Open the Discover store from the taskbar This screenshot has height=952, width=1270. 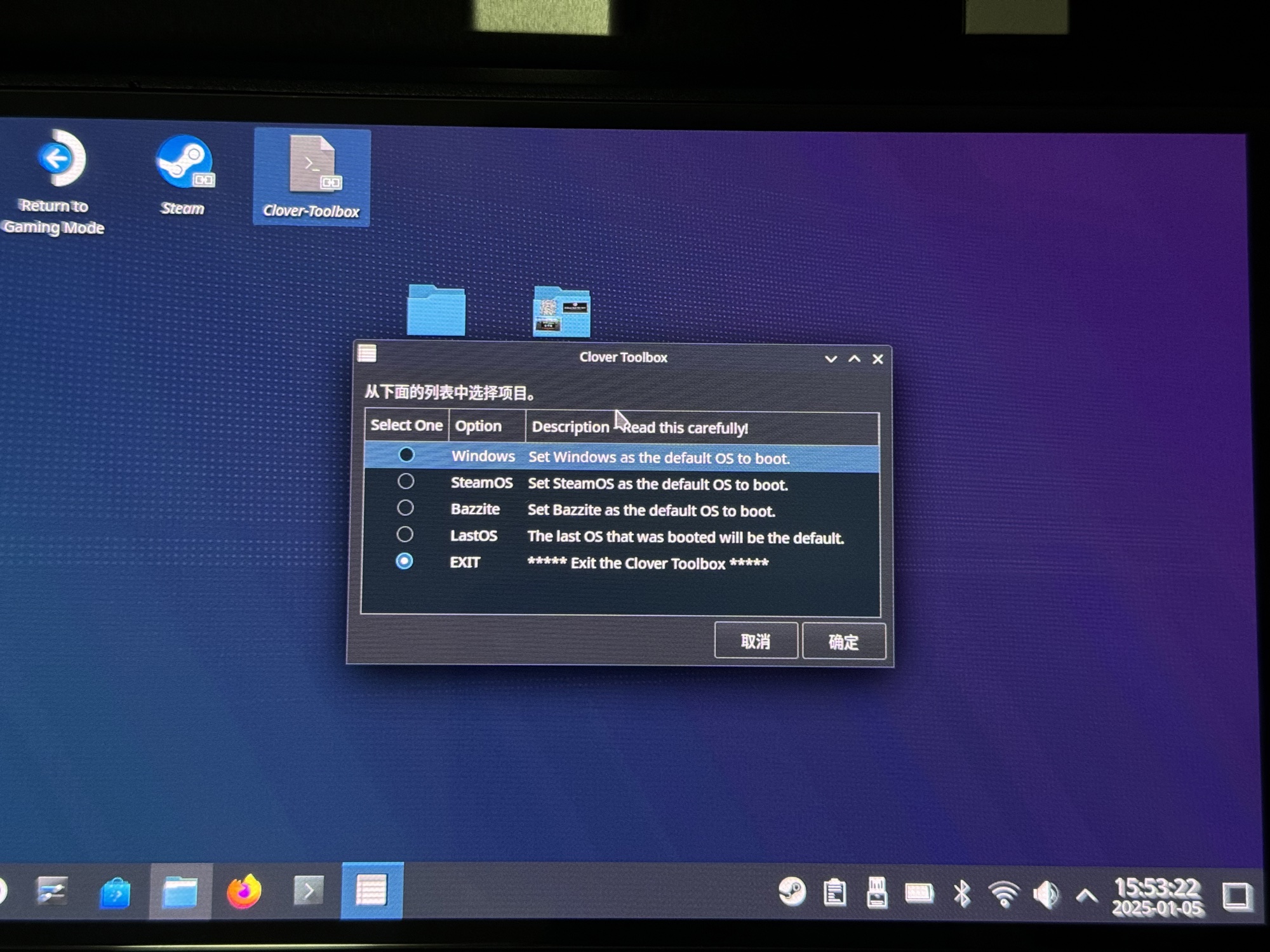116,892
